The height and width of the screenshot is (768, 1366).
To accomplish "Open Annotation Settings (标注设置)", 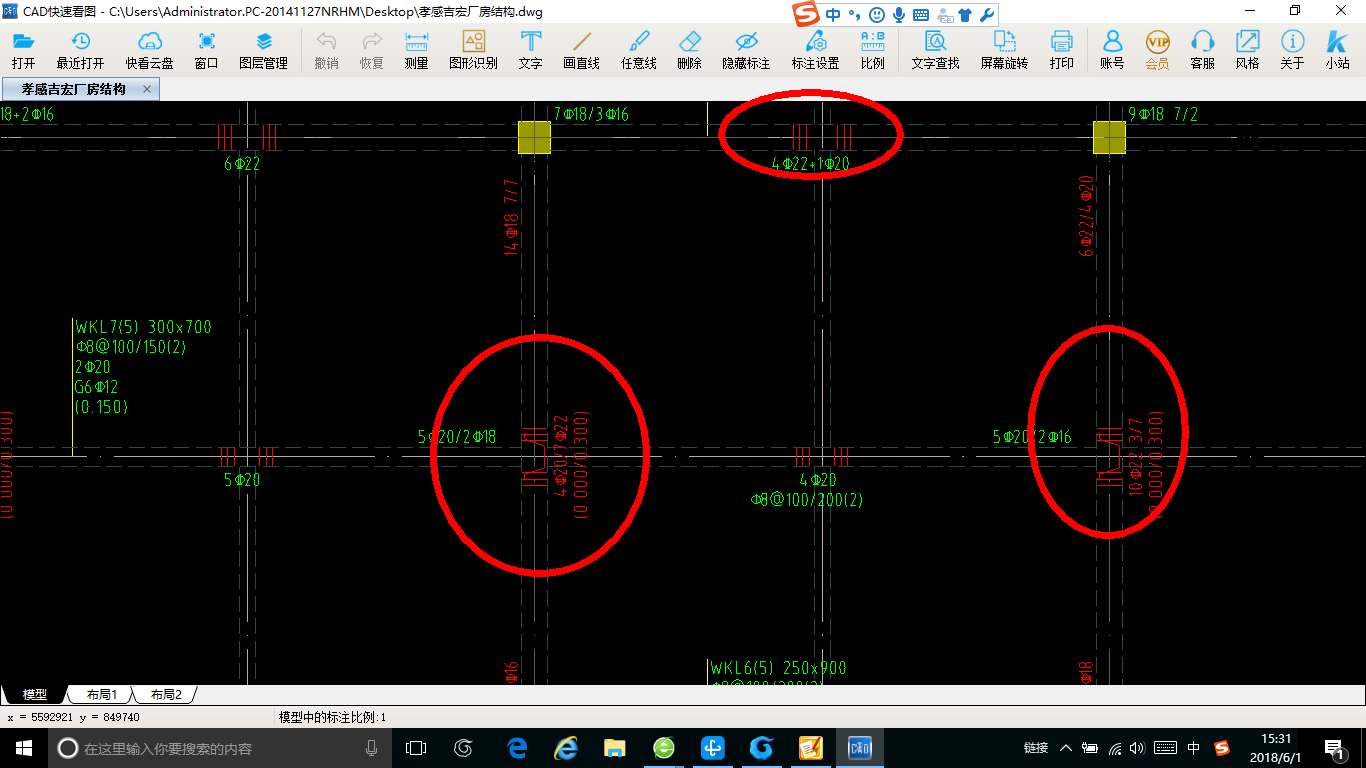I will coord(815,50).
